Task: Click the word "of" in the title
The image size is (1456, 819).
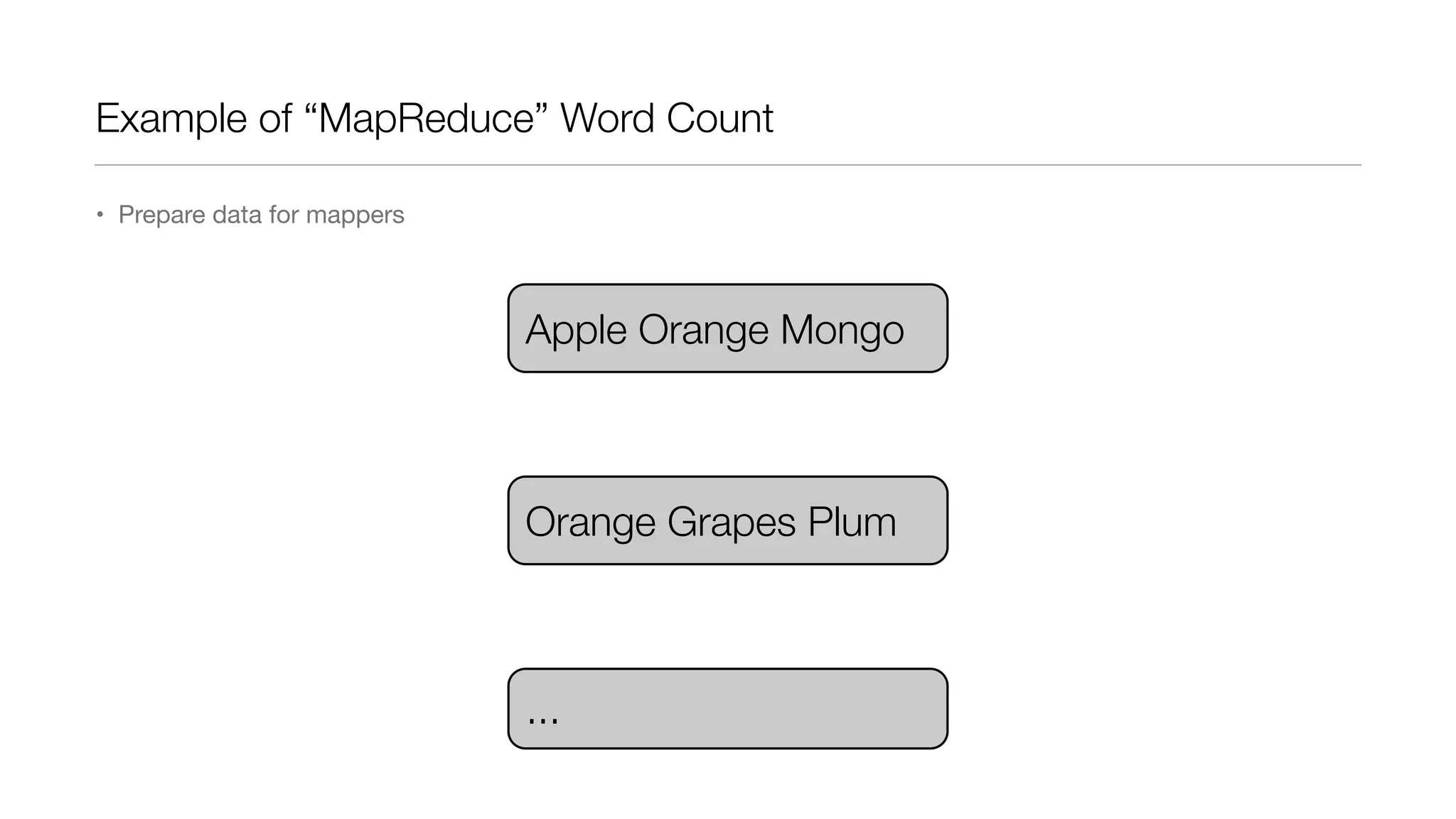Action: click(x=275, y=118)
